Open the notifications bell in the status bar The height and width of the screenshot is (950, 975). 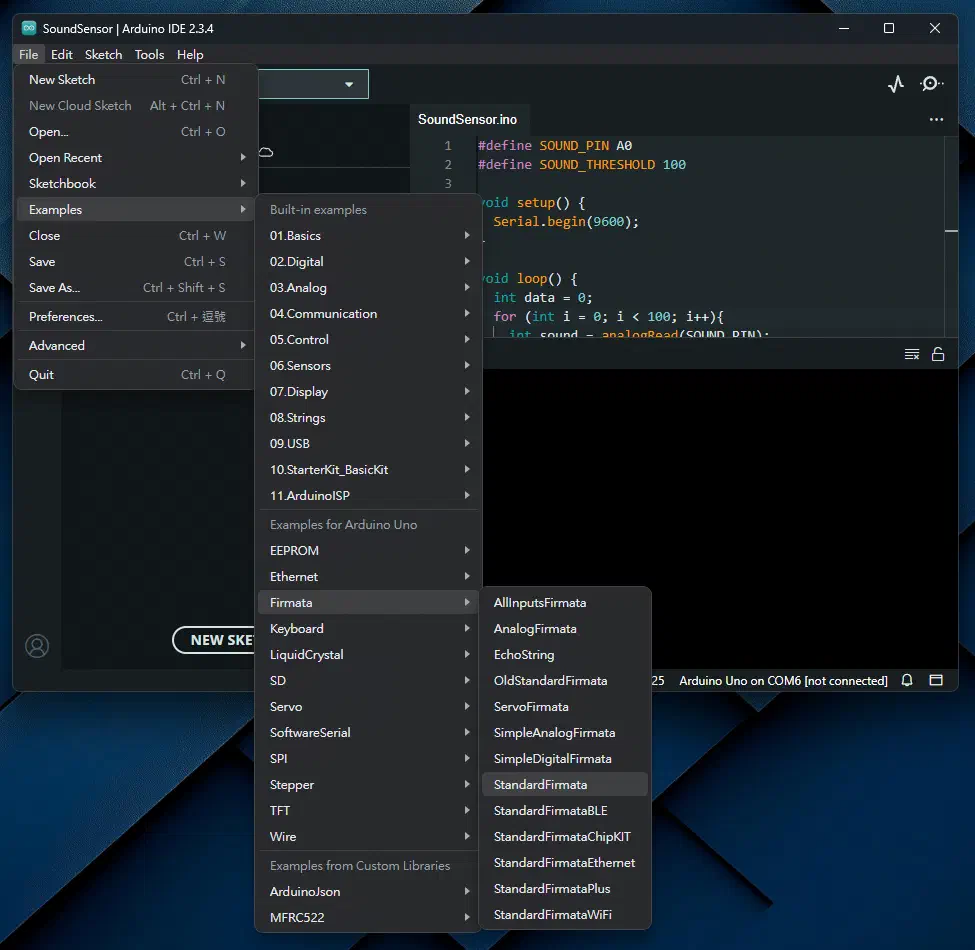(906, 680)
